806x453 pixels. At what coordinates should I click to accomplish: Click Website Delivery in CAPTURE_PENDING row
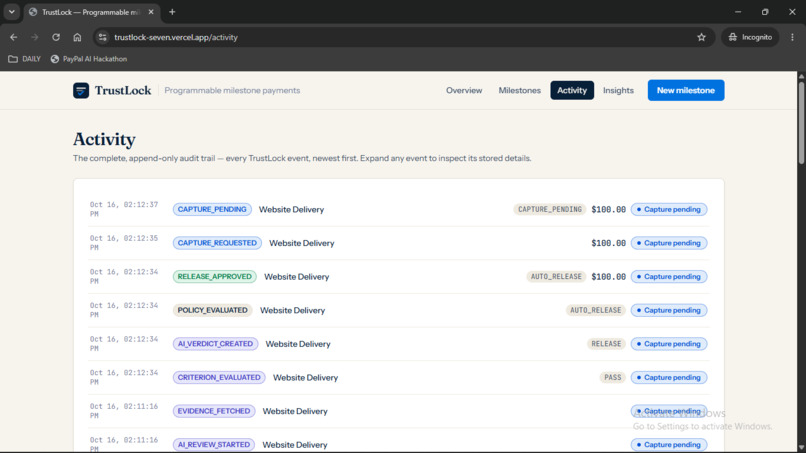tap(291, 209)
